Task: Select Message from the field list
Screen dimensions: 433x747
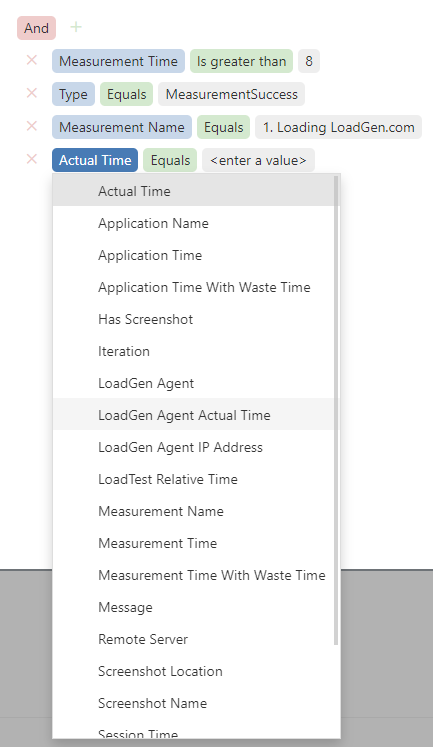Action: point(196,607)
